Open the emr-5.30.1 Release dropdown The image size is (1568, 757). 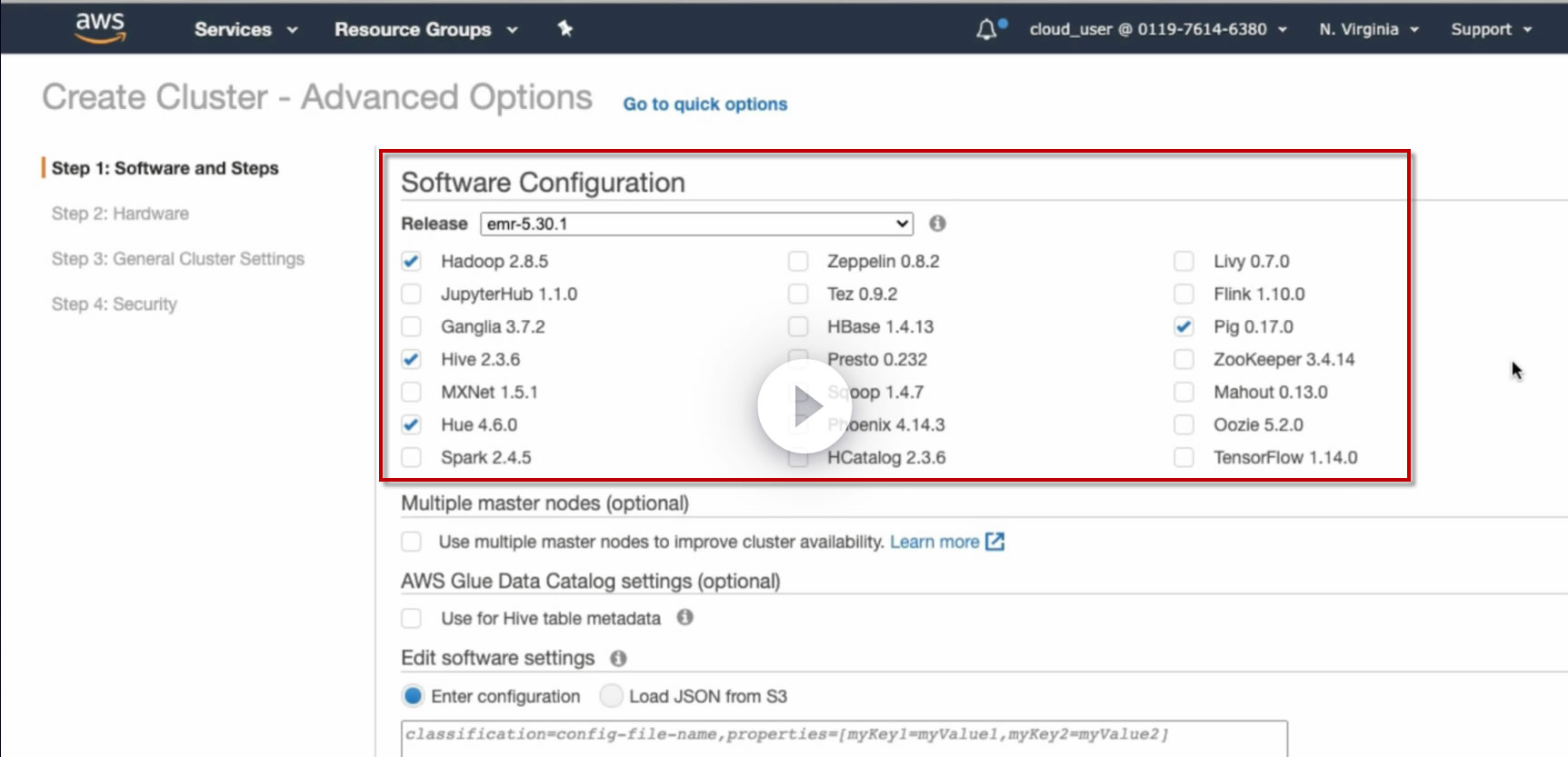tap(696, 224)
